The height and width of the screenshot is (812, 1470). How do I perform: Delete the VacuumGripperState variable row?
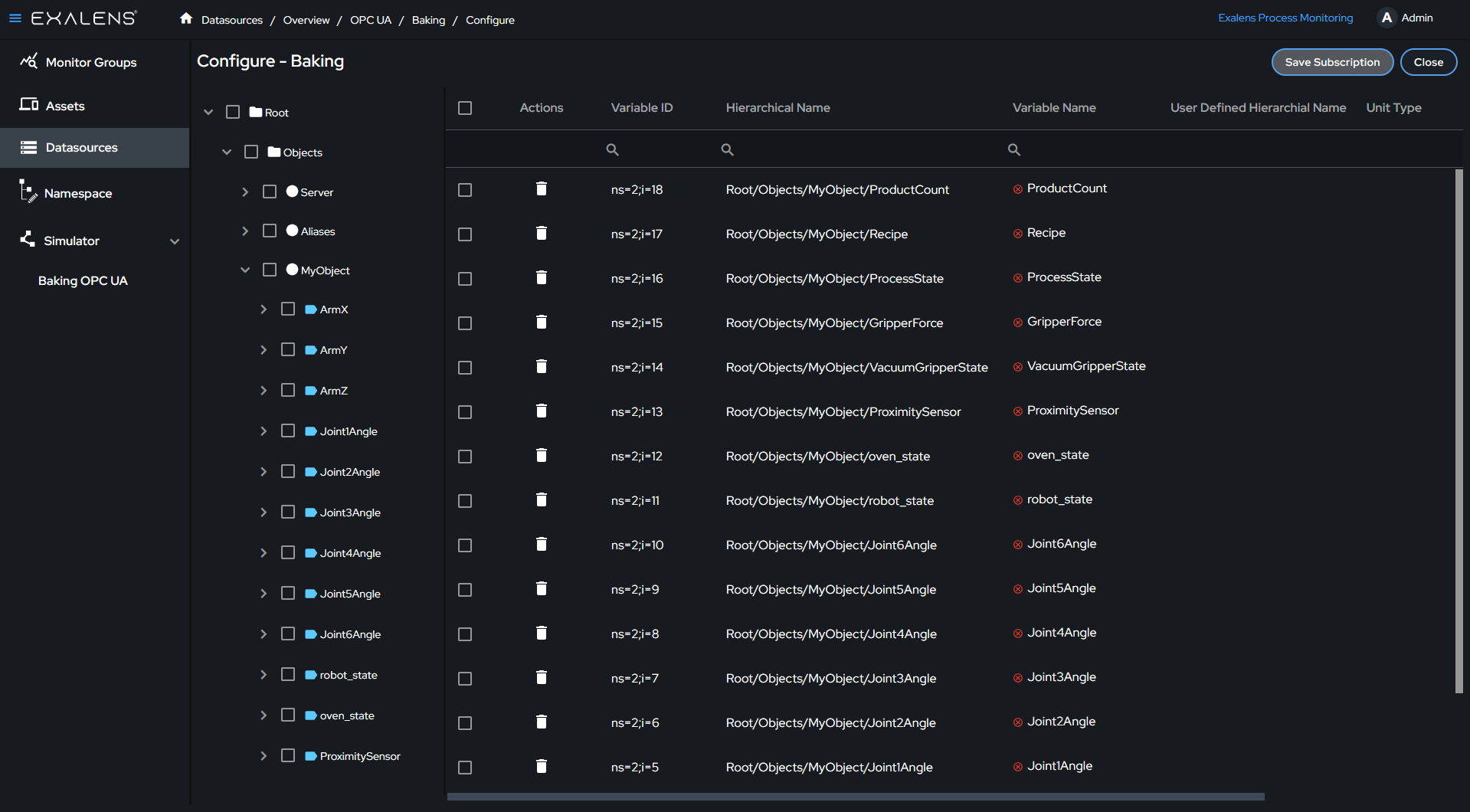coord(542,366)
